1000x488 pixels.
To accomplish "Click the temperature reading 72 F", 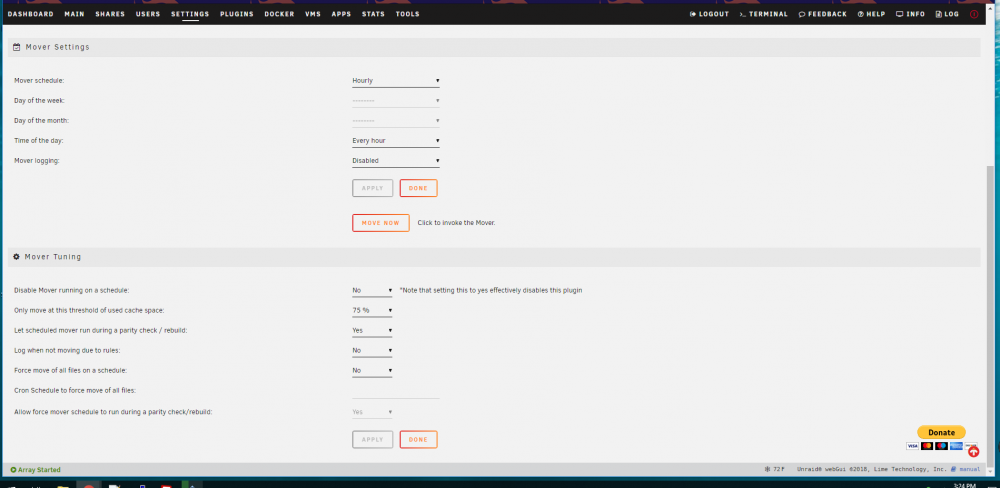I will 774,470.
